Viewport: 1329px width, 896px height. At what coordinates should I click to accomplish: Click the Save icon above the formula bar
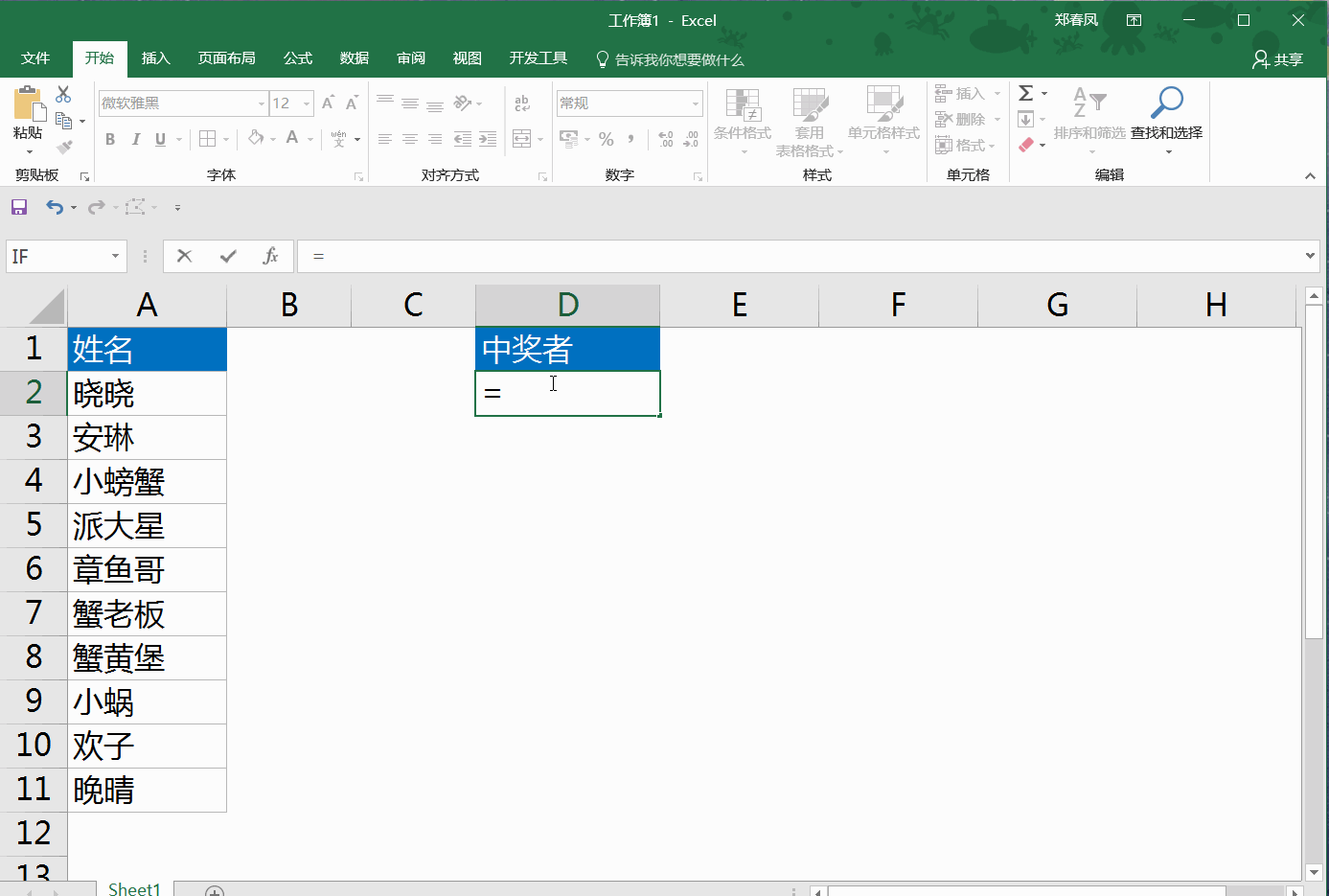18,206
